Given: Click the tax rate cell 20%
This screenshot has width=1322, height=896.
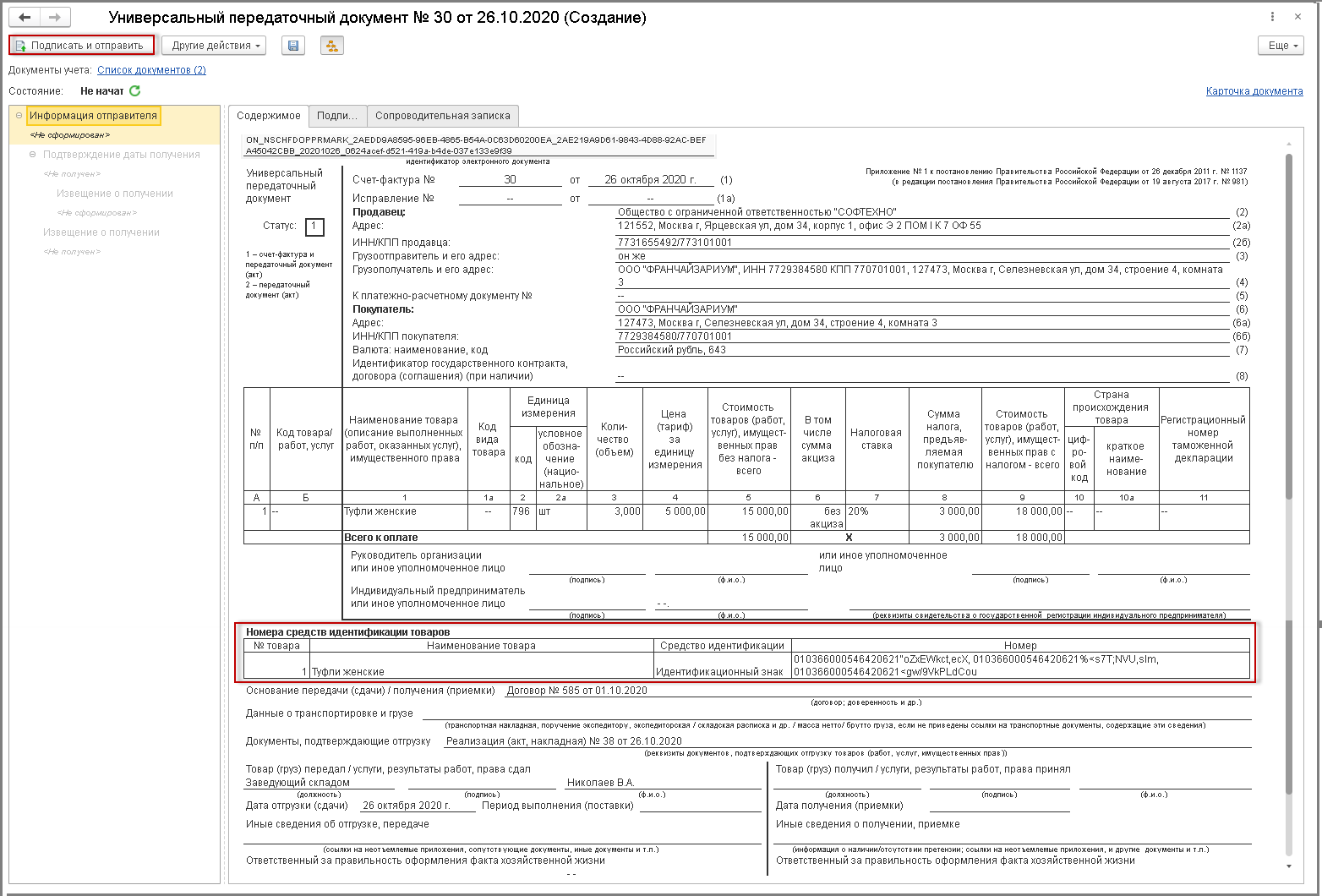Looking at the screenshot, I should pyautogui.click(x=877, y=517).
